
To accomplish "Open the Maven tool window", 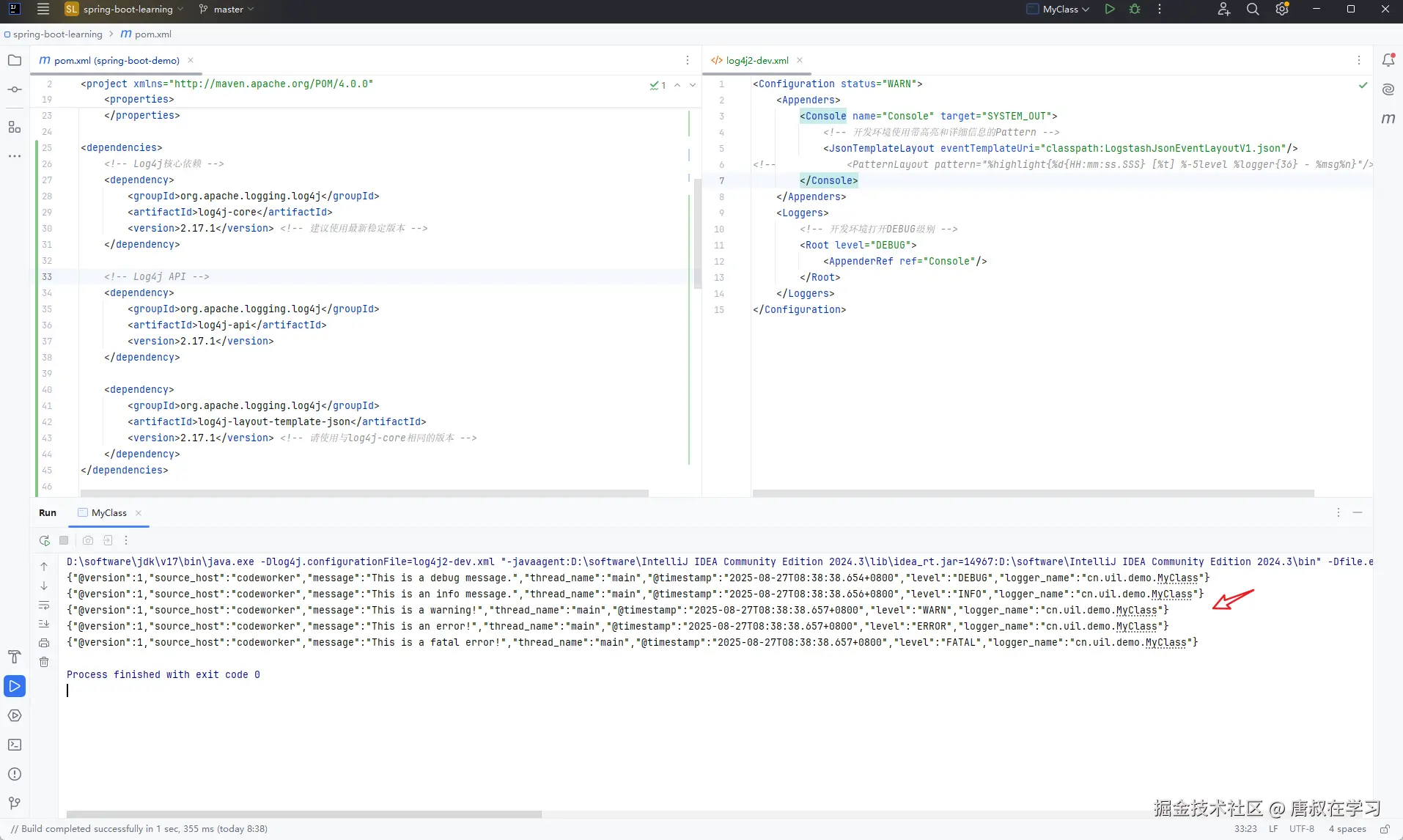I will [1388, 119].
